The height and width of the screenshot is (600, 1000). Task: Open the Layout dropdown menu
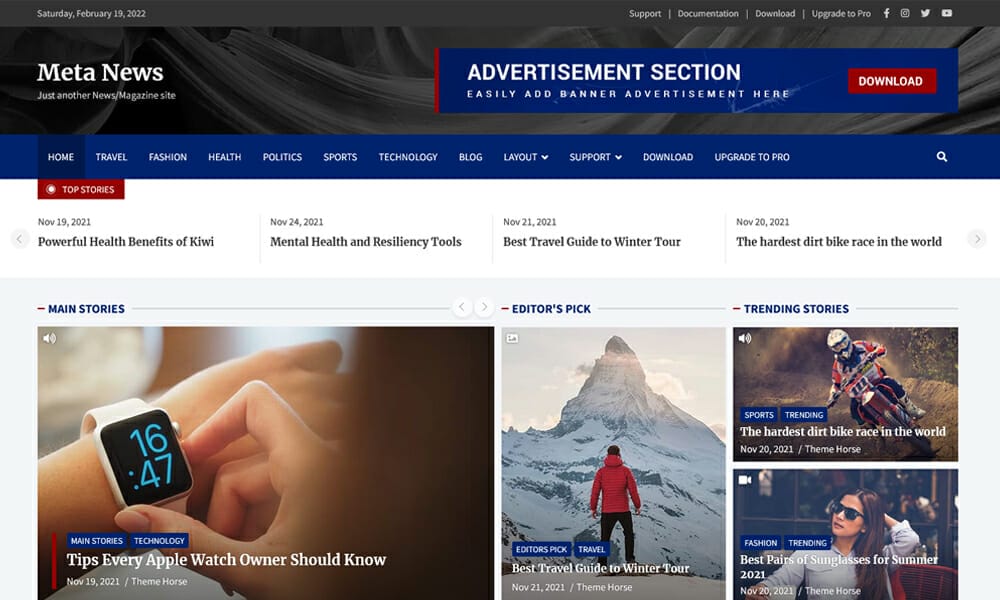(526, 156)
